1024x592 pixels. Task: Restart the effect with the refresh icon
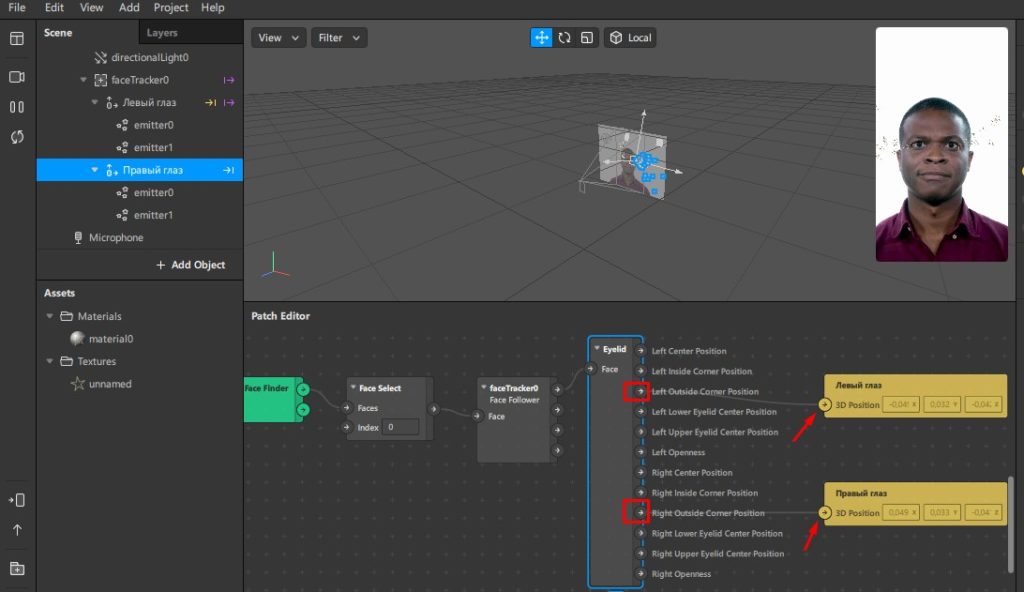pos(17,137)
